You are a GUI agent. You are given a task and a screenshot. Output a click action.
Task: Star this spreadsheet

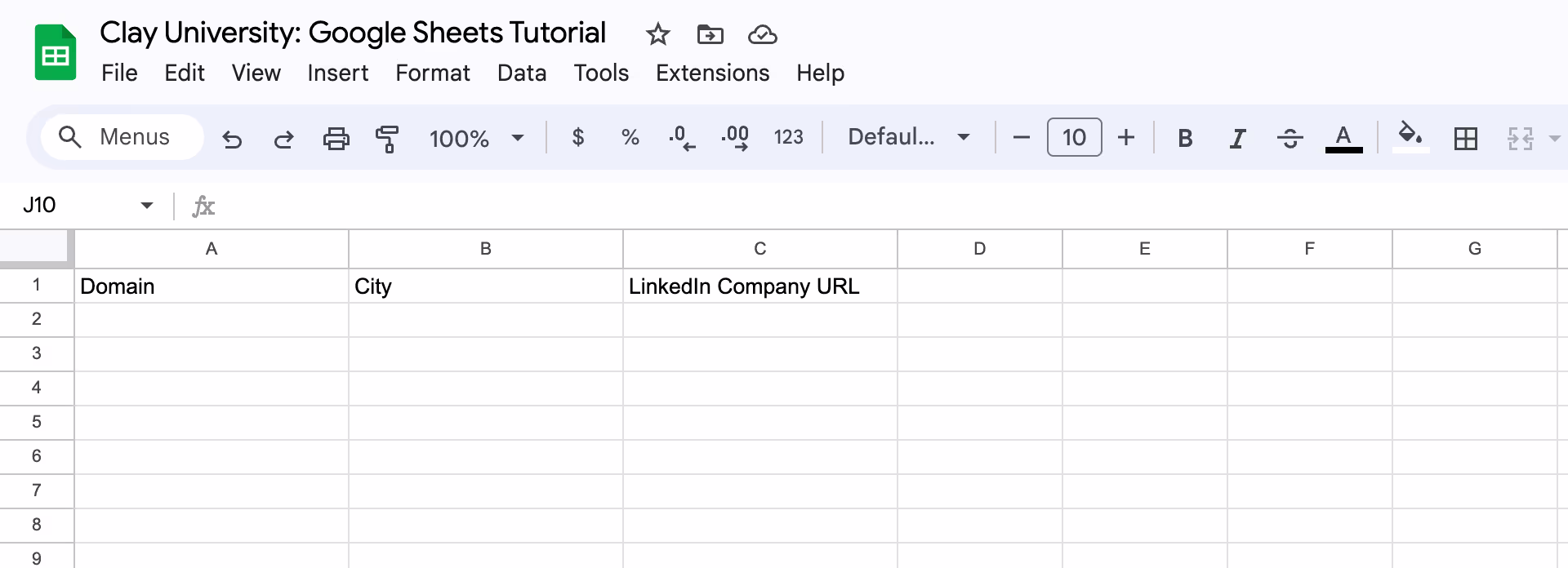(x=657, y=34)
